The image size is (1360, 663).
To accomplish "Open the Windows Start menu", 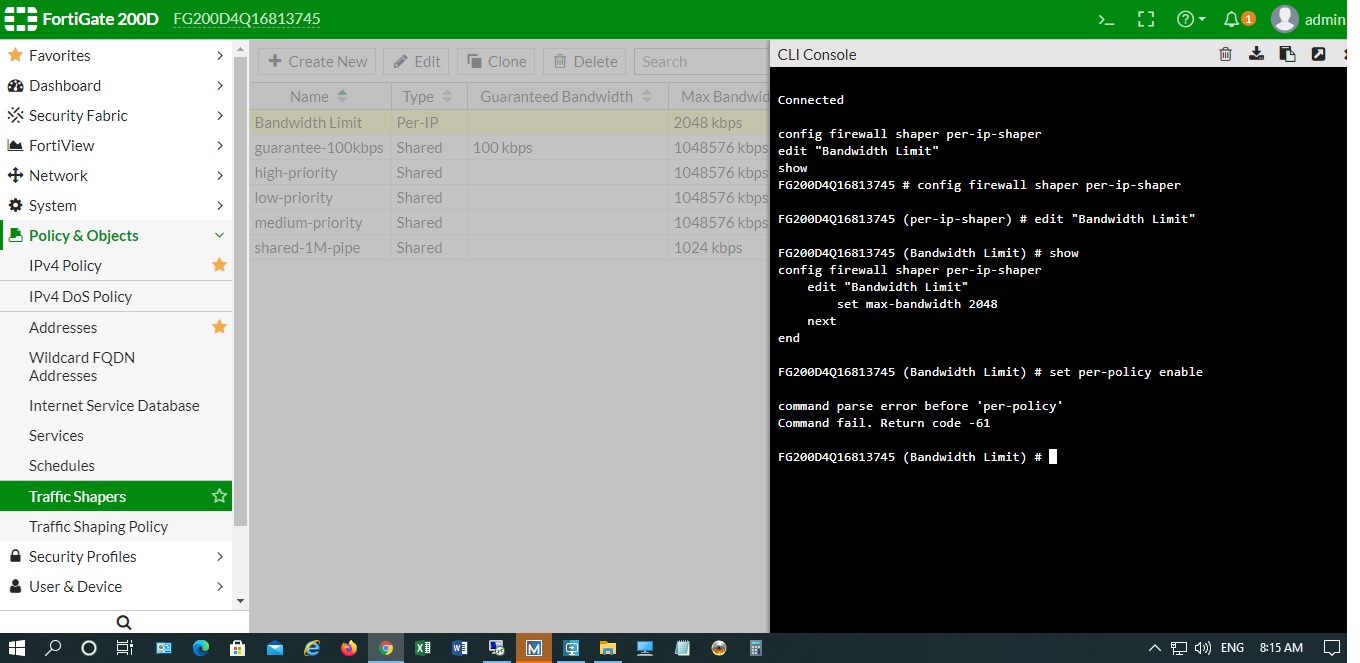I will [17, 647].
